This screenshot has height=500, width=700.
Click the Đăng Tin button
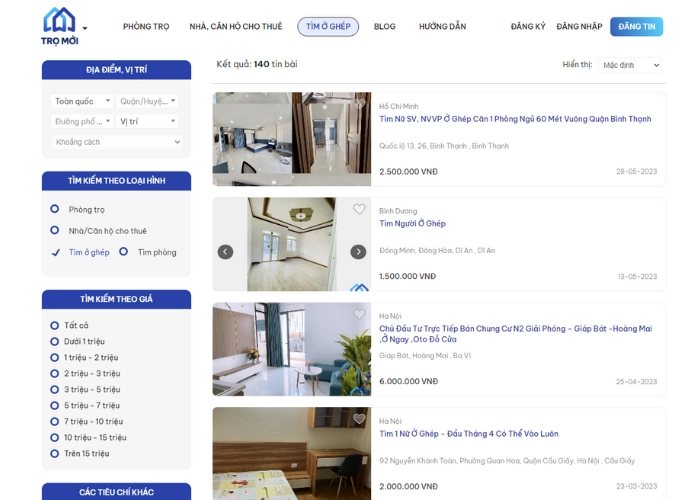coord(635,27)
